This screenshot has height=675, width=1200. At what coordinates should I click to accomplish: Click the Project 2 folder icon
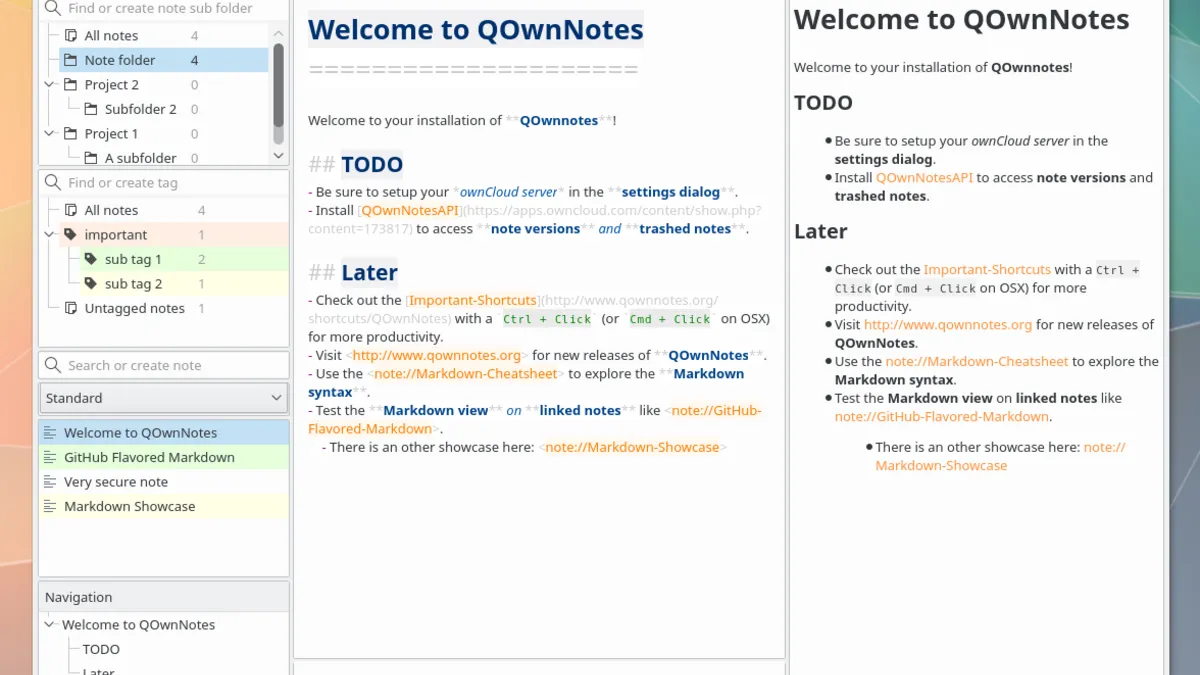tap(71, 85)
